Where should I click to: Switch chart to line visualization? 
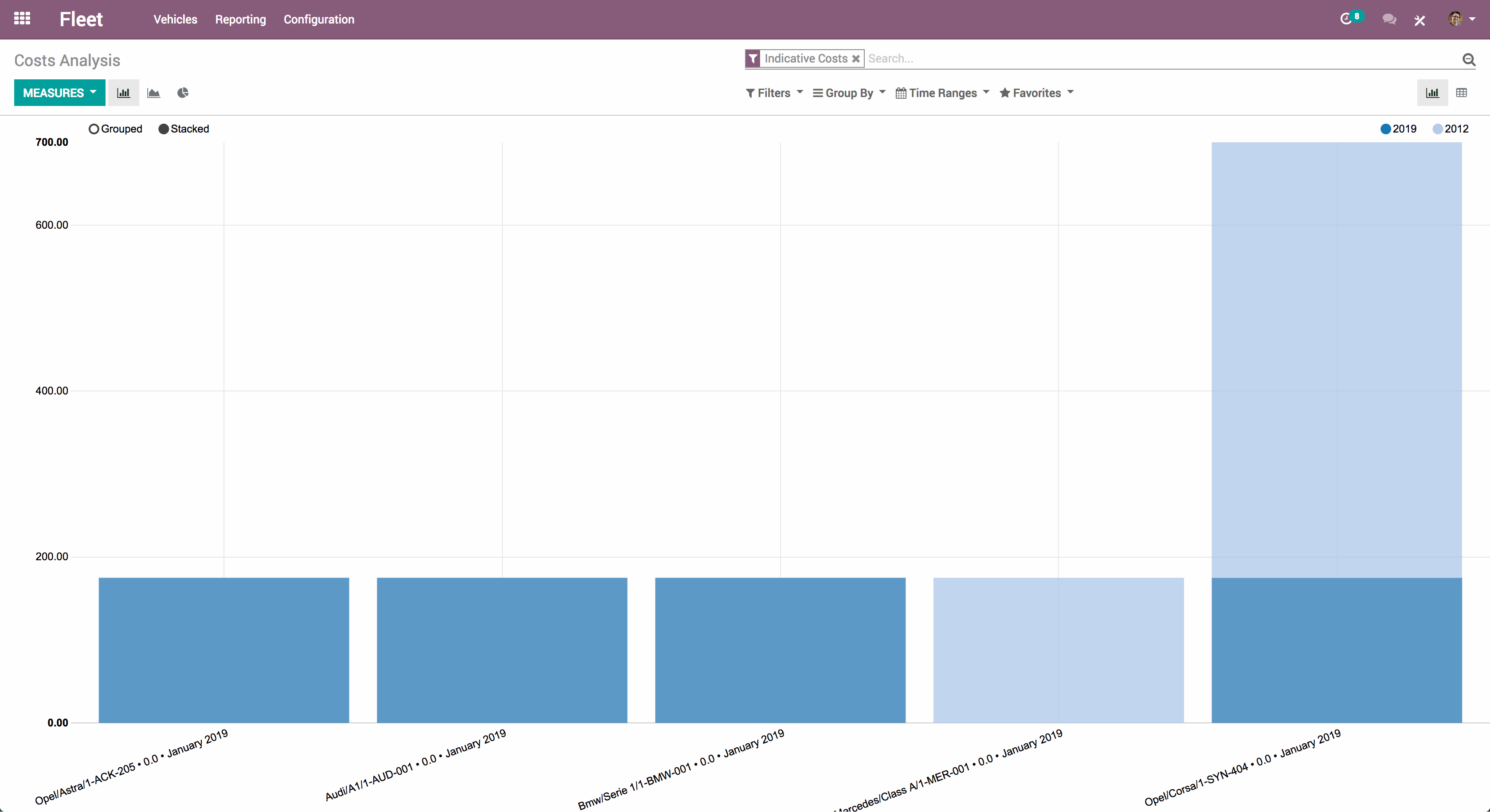point(153,93)
